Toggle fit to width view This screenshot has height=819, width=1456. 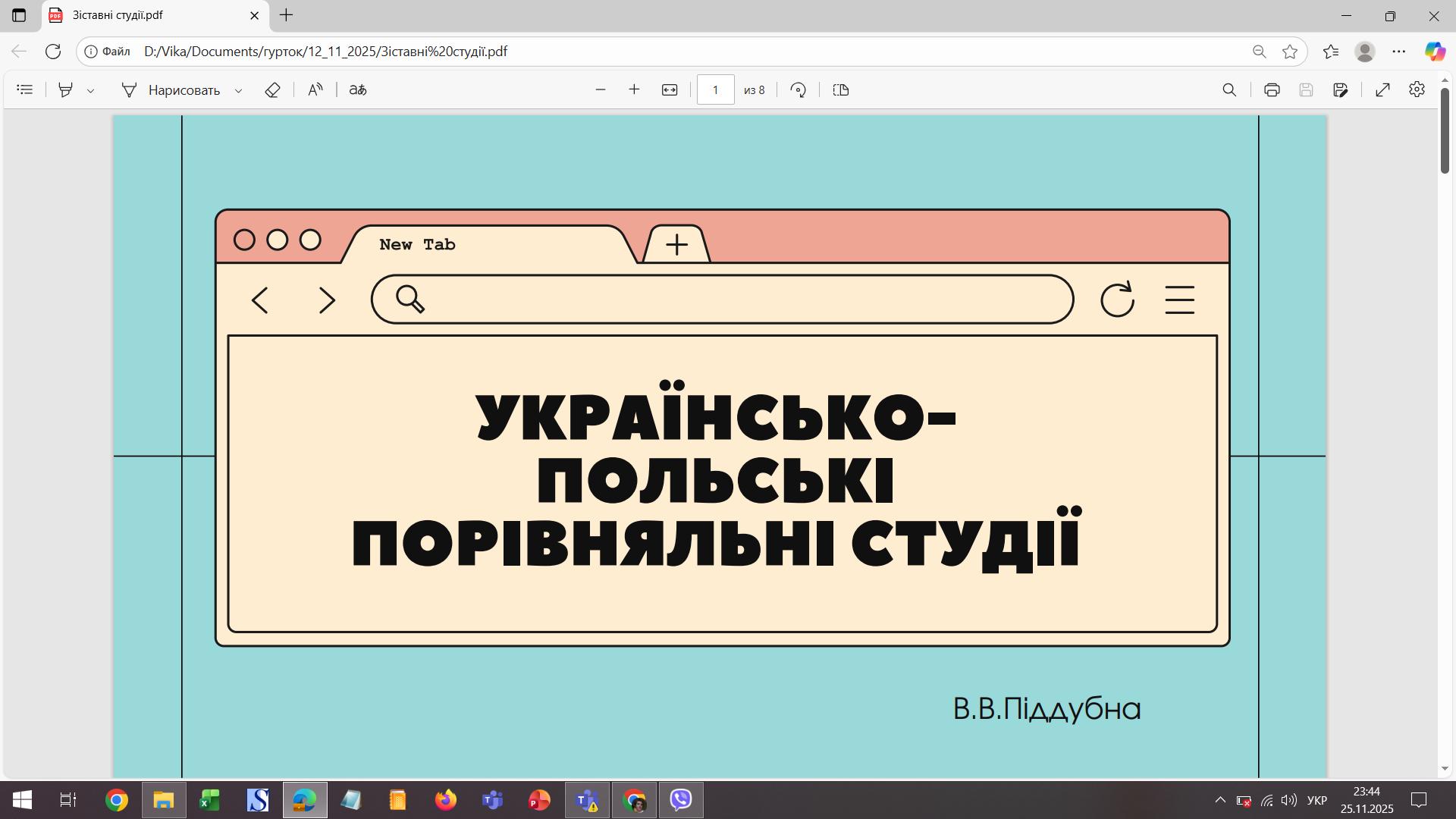pyautogui.click(x=669, y=89)
